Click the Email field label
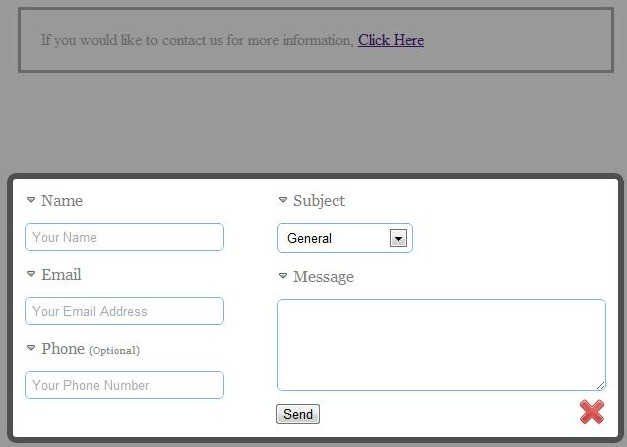 61,275
